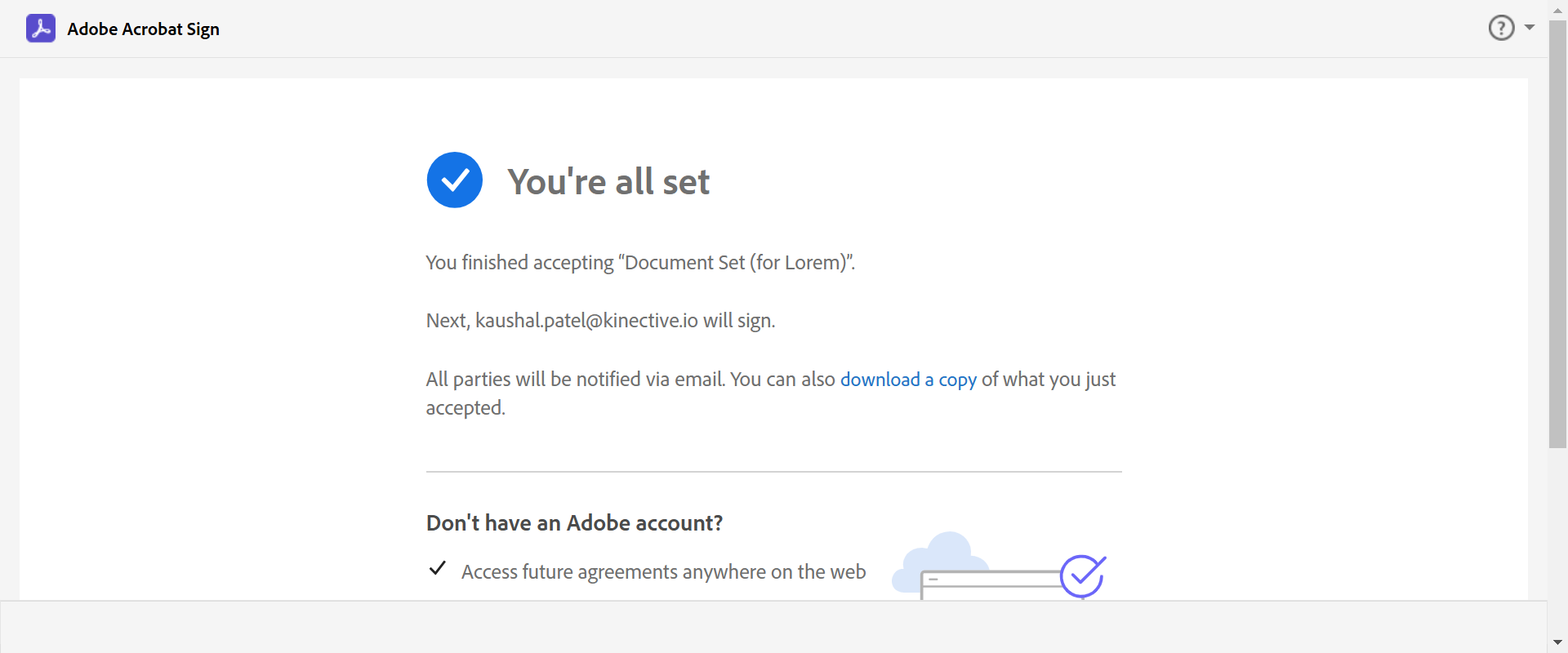Open the "download a copy" link
The height and width of the screenshot is (653, 1568).
coord(908,380)
